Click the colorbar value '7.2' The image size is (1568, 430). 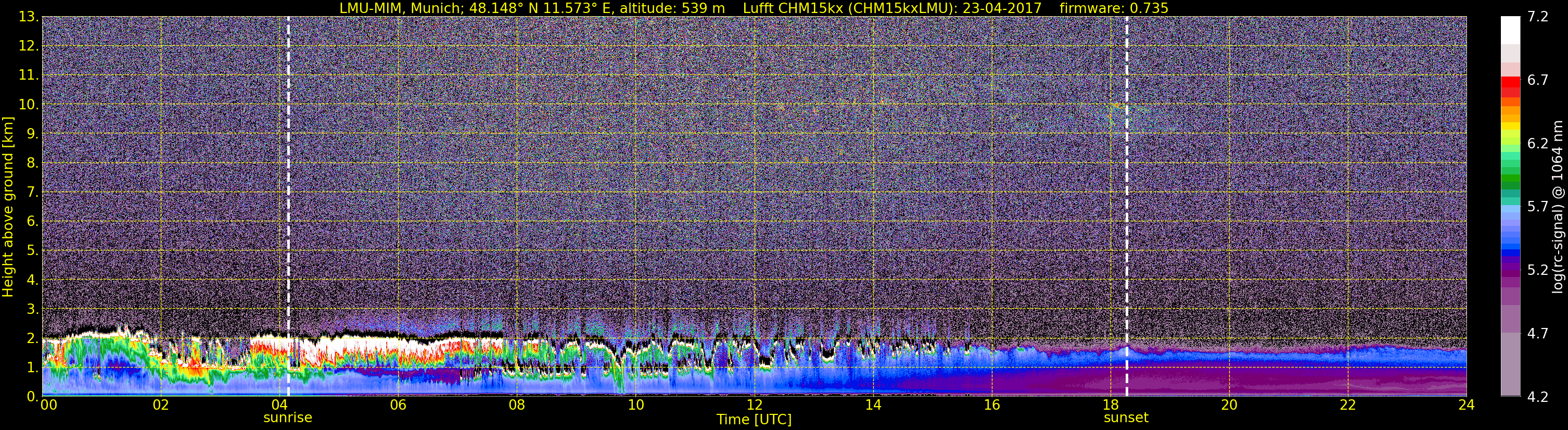tap(1538, 17)
